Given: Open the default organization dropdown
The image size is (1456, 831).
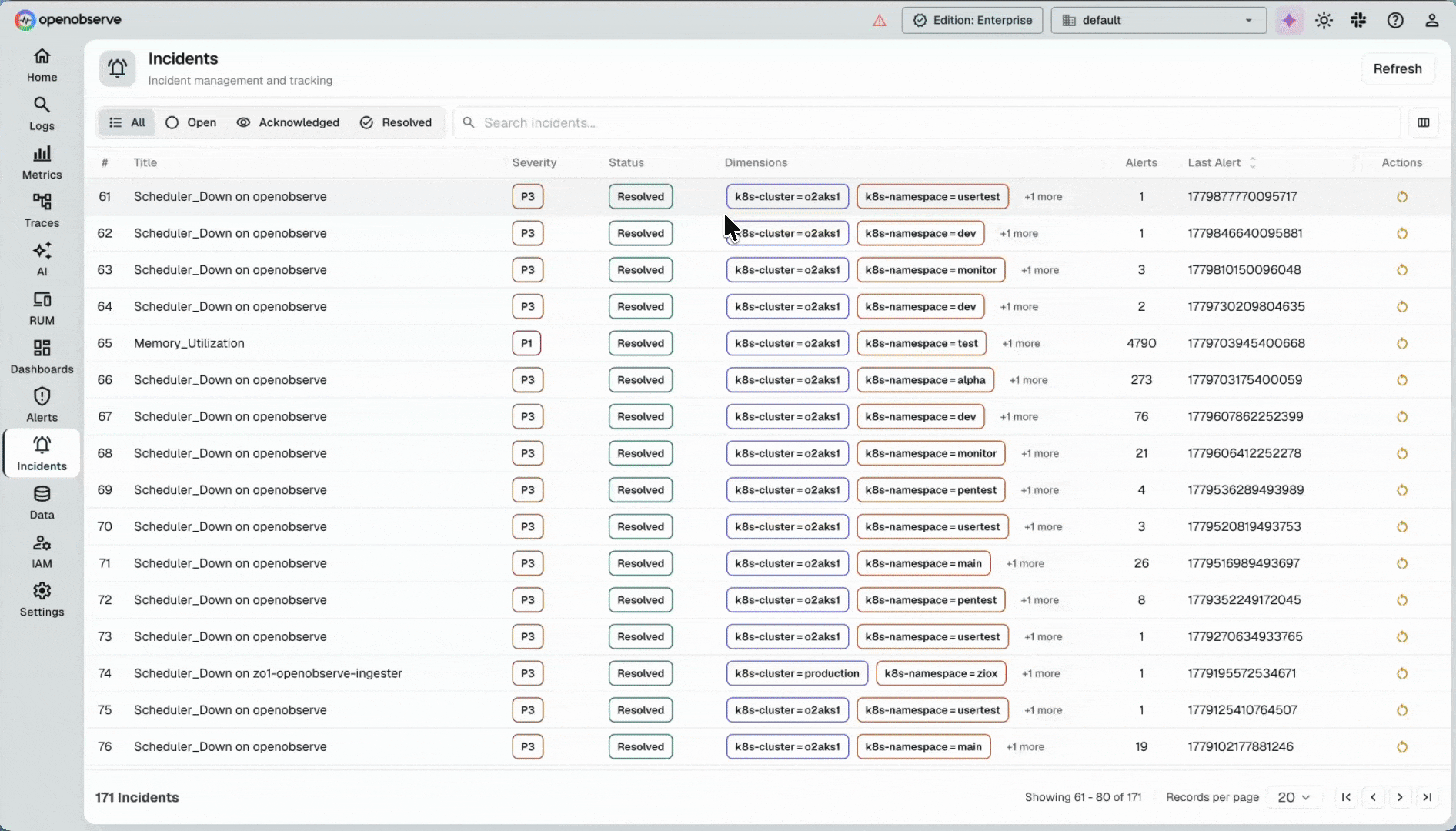Looking at the screenshot, I should (x=1158, y=21).
